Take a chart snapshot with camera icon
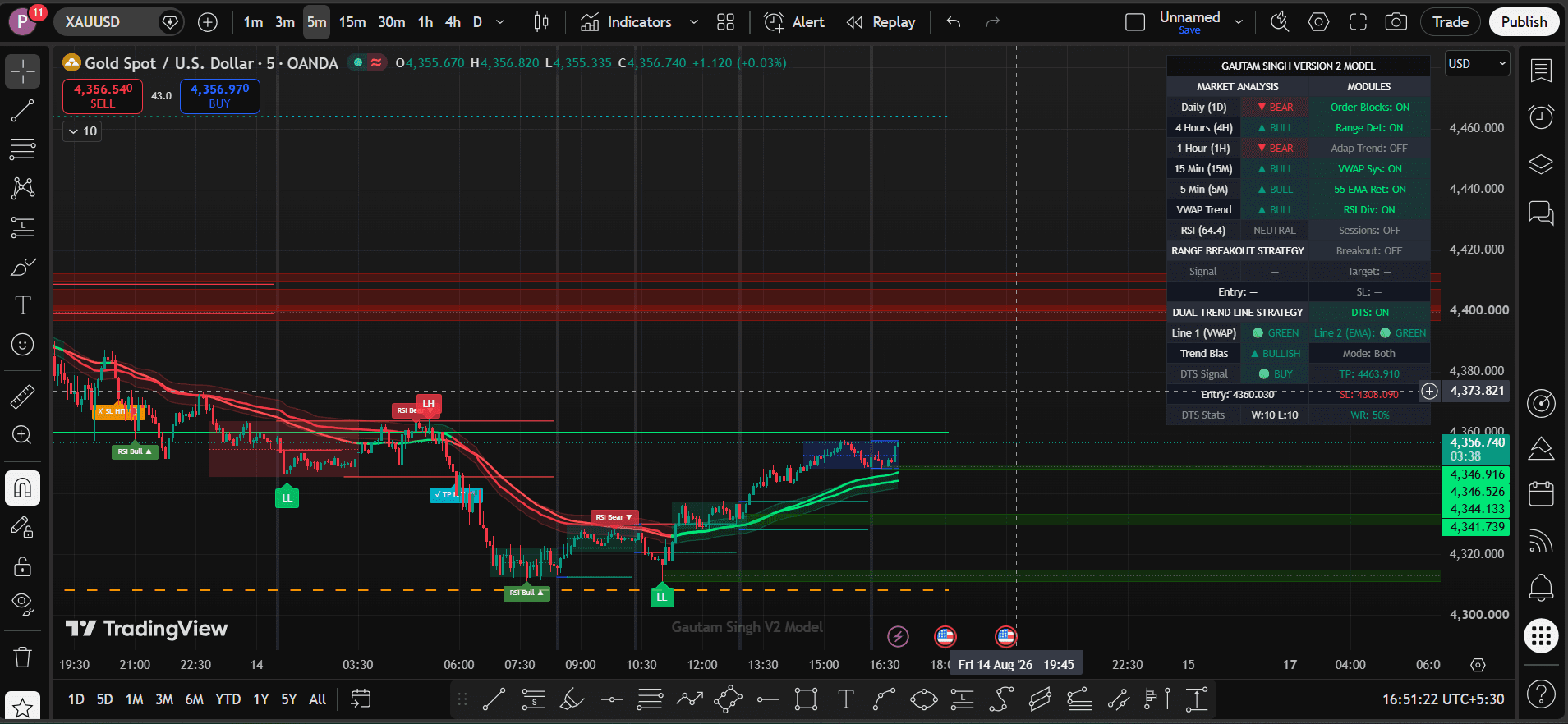Screen dimensions: 1568x724 (1396, 22)
